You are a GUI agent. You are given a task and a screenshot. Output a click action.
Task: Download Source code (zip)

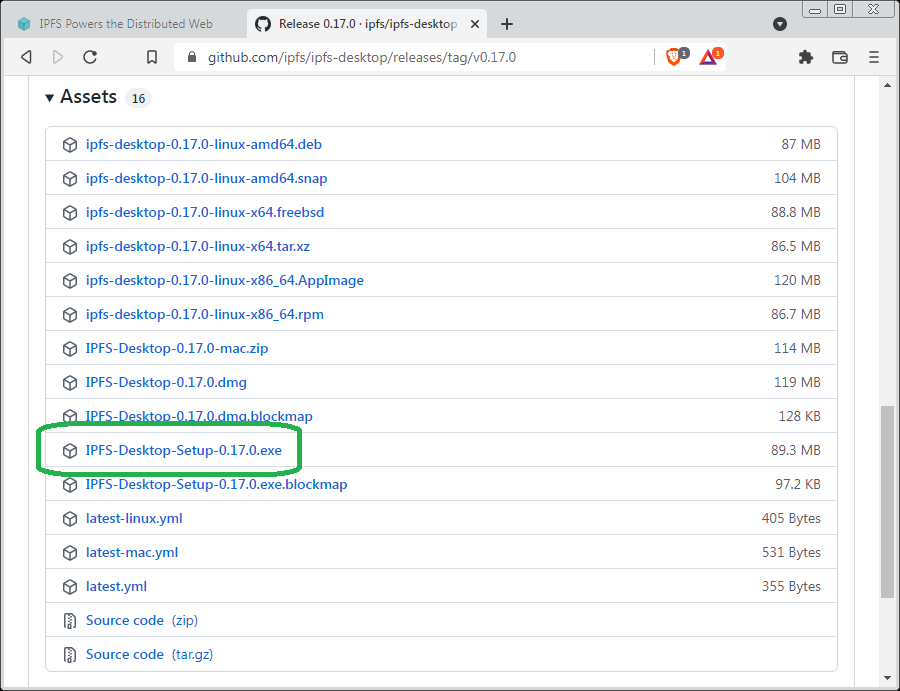coord(142,620)
